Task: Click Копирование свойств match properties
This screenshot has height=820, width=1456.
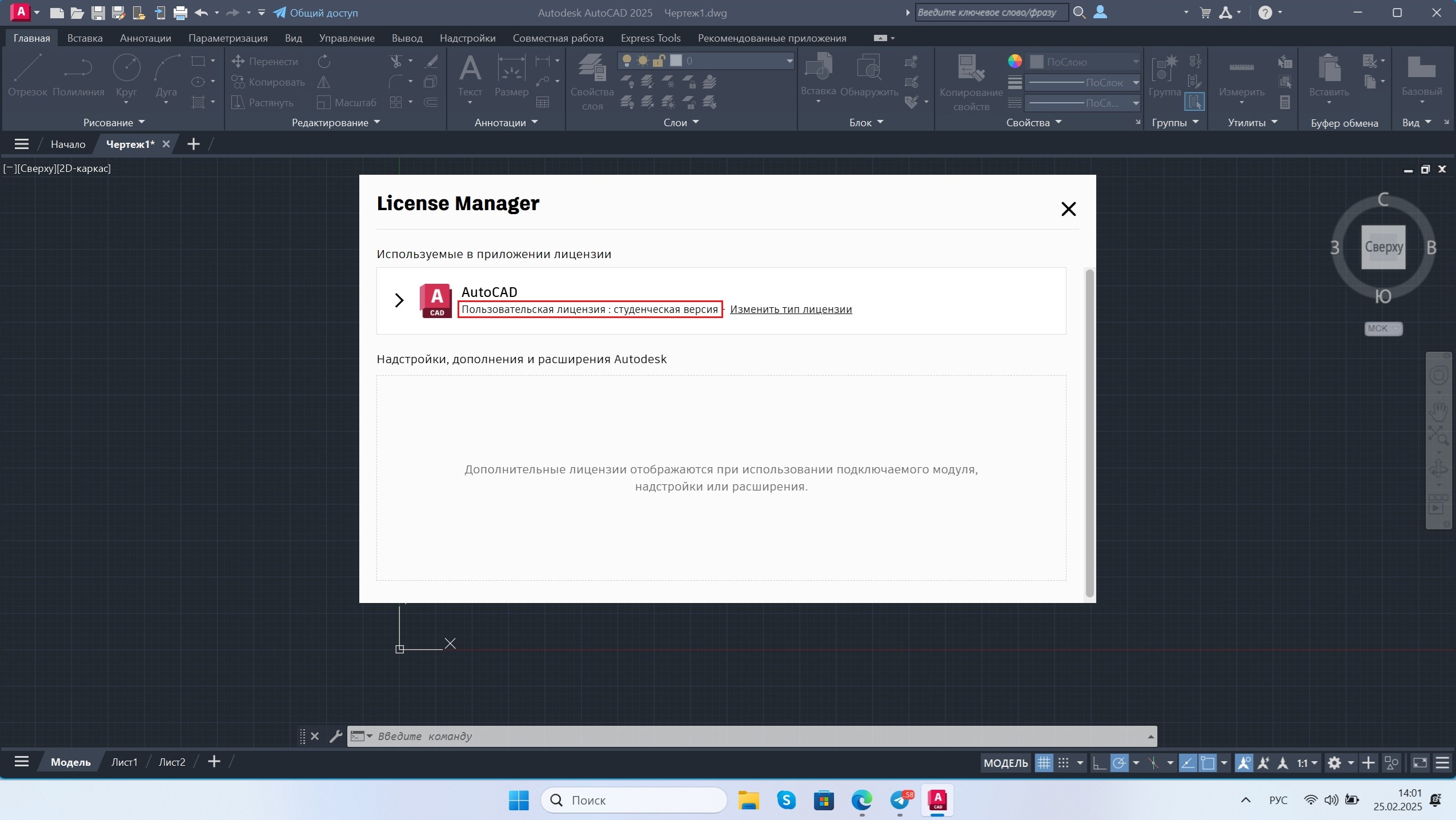Action: 971,82
